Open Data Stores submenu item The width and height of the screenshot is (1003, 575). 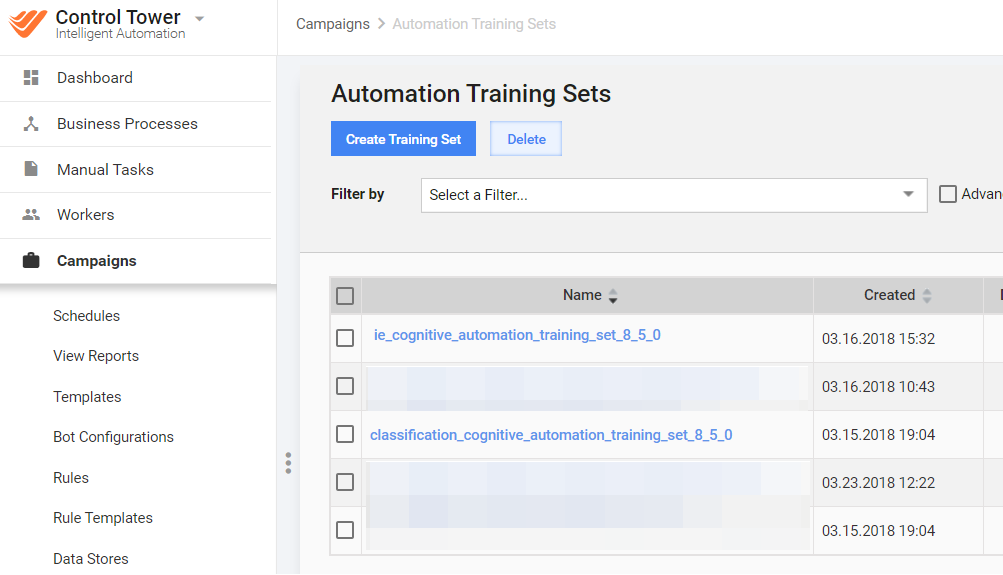pyautogui.click(x=91, y=558)
